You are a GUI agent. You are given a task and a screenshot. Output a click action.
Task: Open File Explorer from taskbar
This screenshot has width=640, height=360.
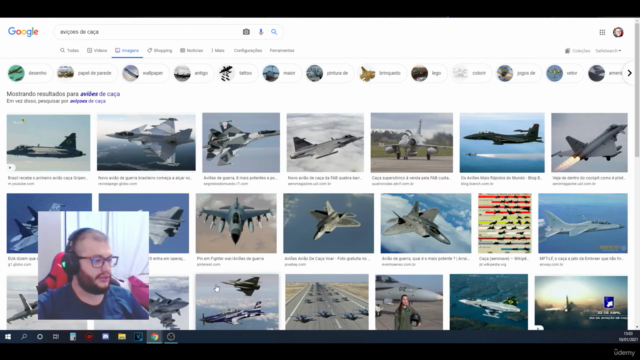(122, 337)
